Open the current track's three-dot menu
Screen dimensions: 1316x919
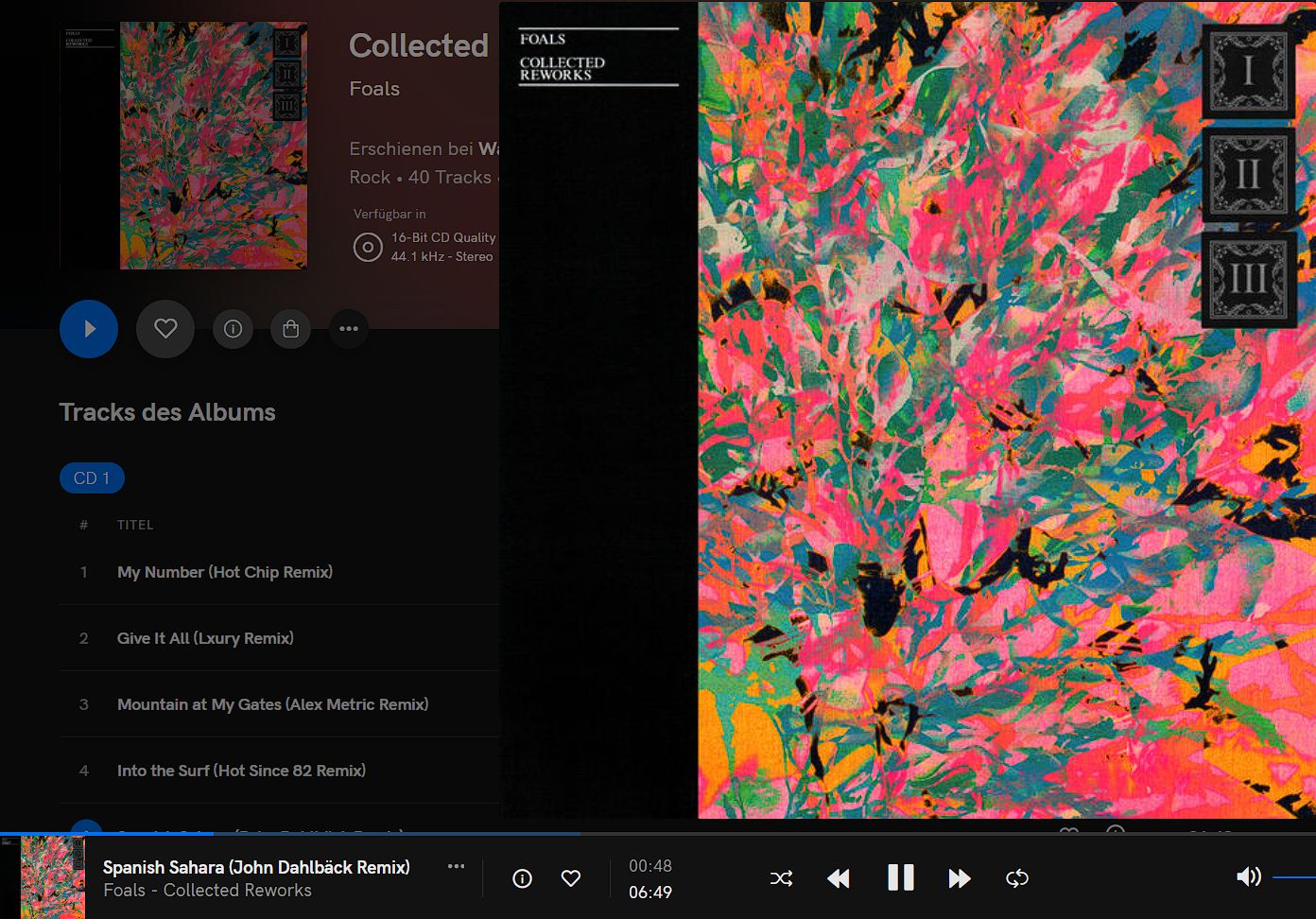[x=457, y=866]
